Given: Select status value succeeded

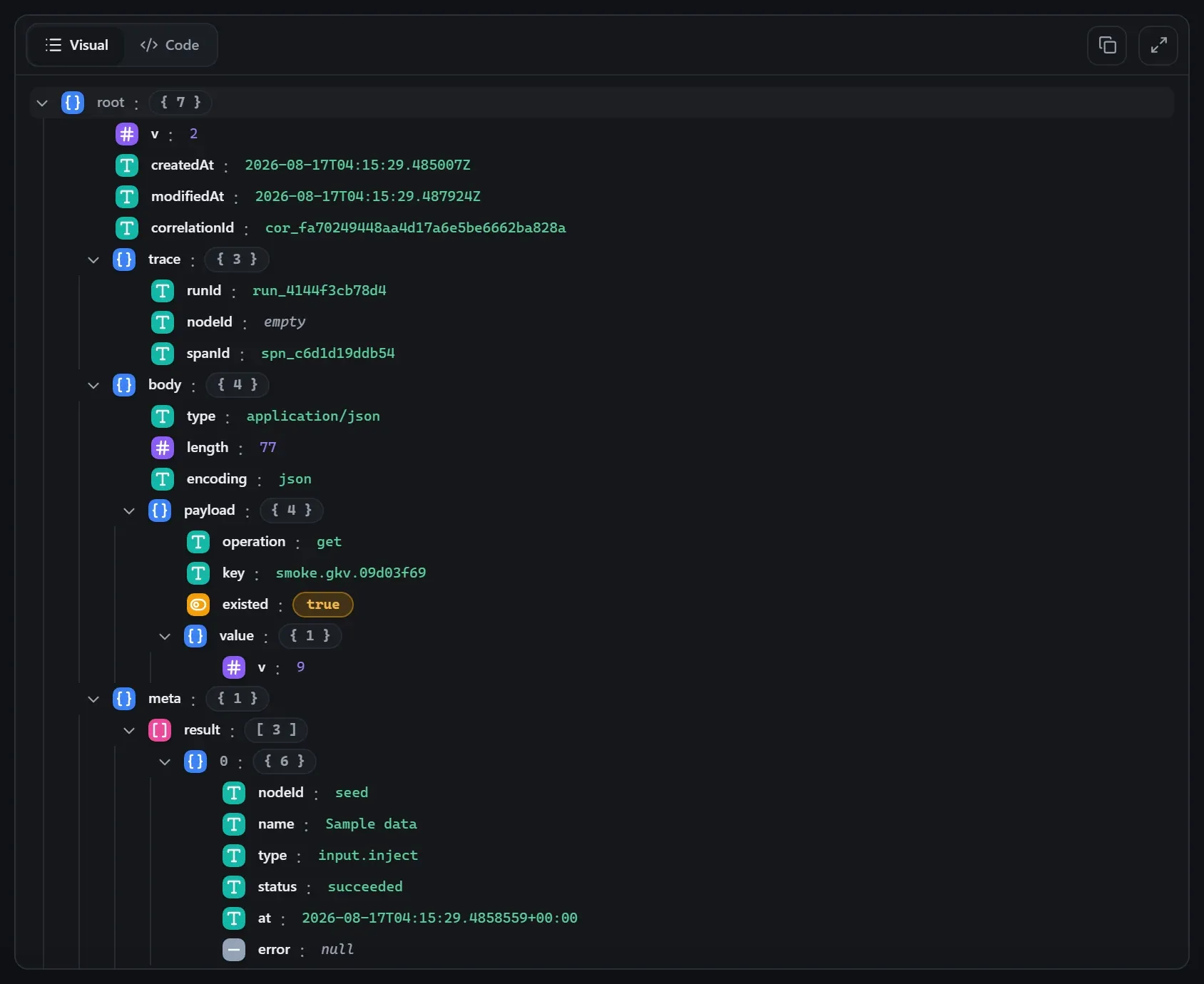Looking at the screenshot, I should pos(365,887).
